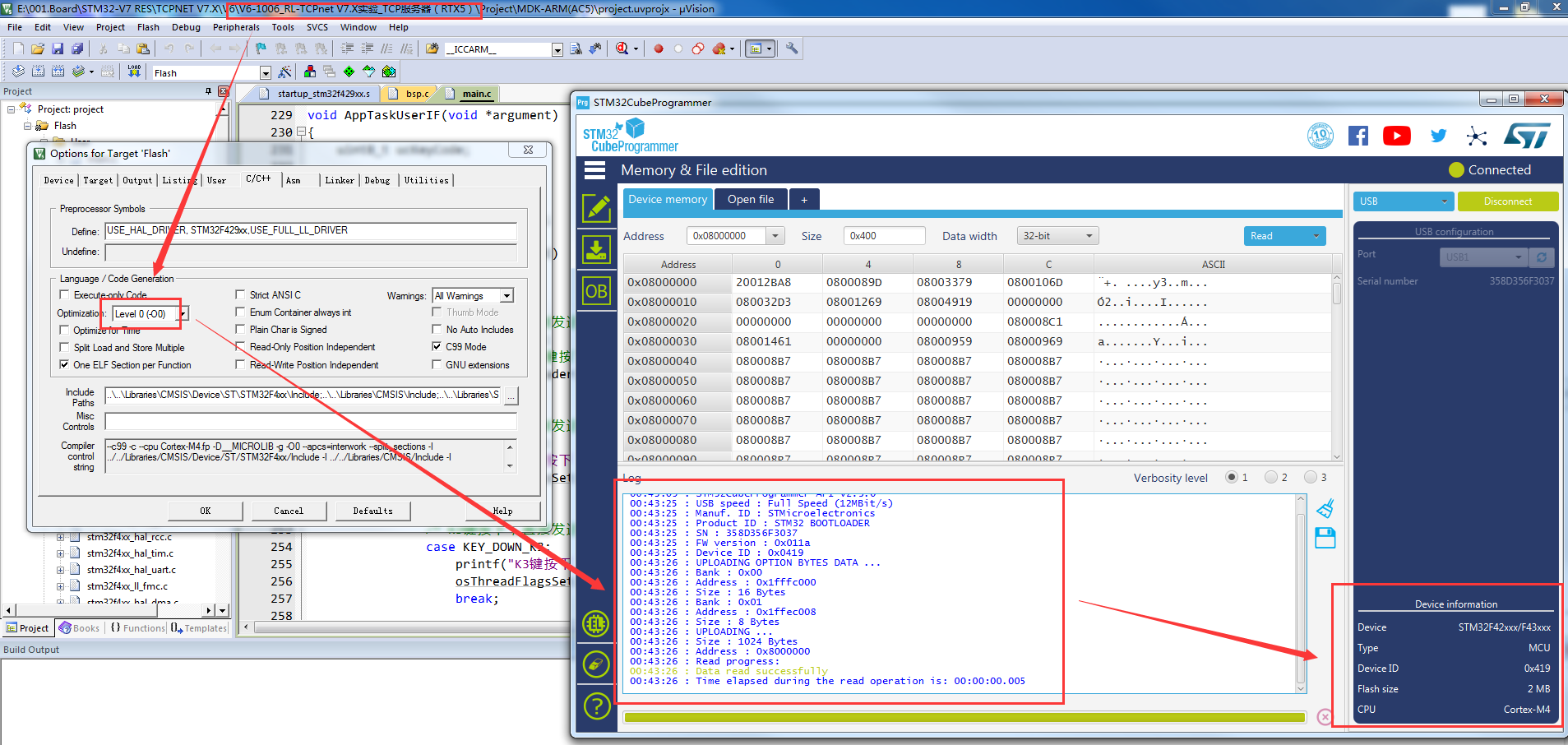Click the Manage Run-Time Environment green diamond icon
The image size is (1568, 745).
pyautogui.click(x=349, y=72)
